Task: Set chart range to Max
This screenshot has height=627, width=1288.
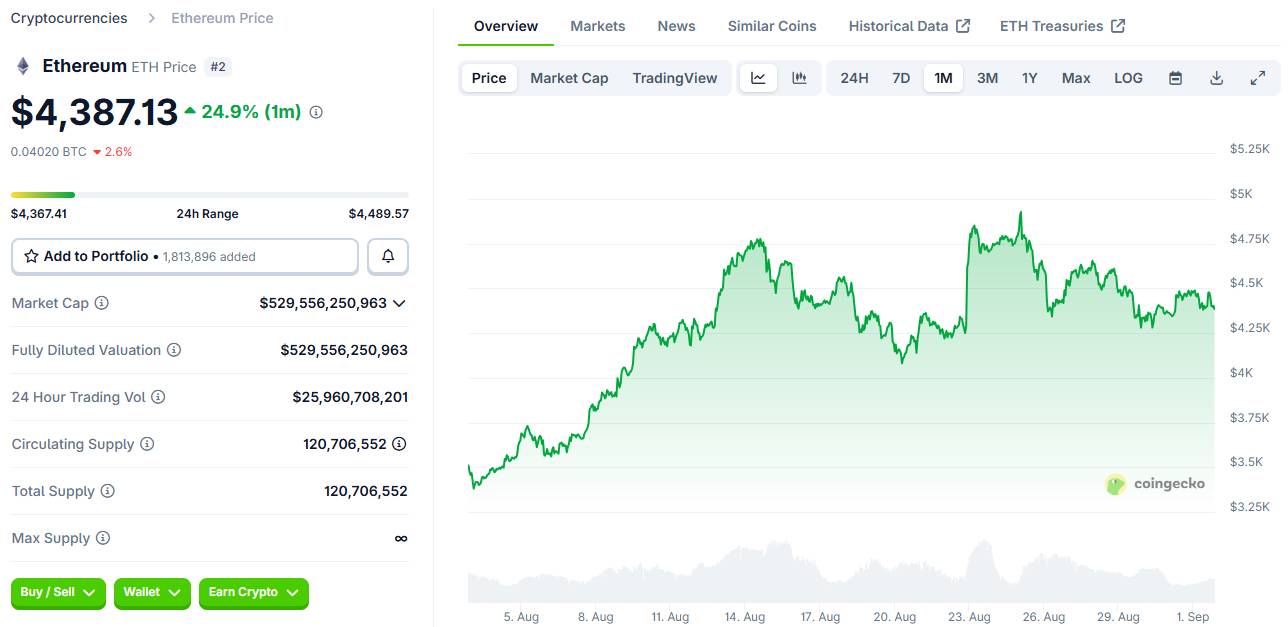Action: coord(1076,78)
